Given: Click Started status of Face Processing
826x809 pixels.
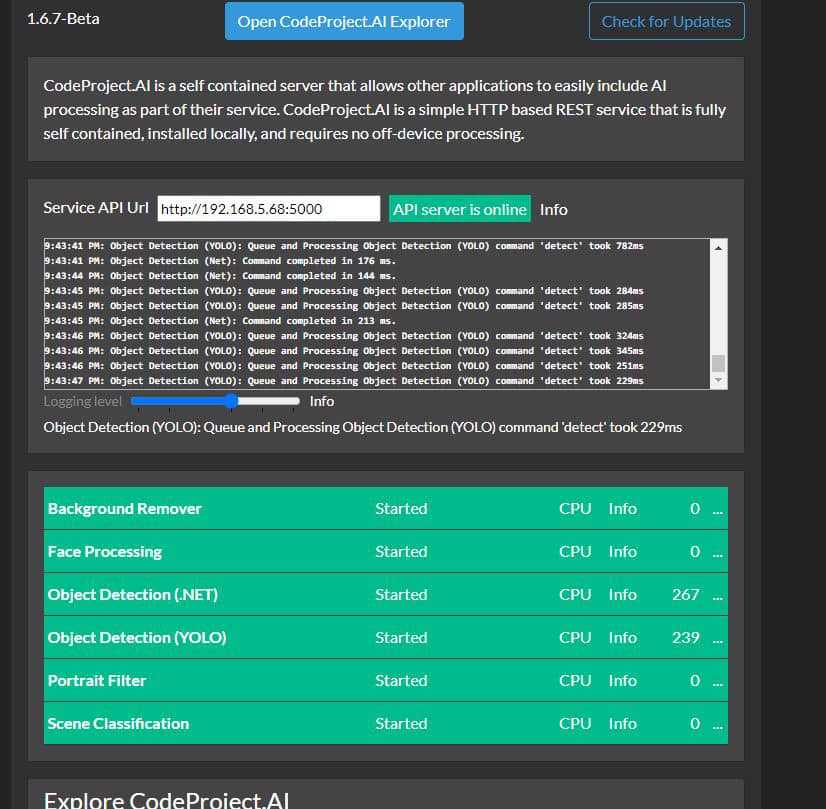Looking at the screenshot, I should point(401,552).
